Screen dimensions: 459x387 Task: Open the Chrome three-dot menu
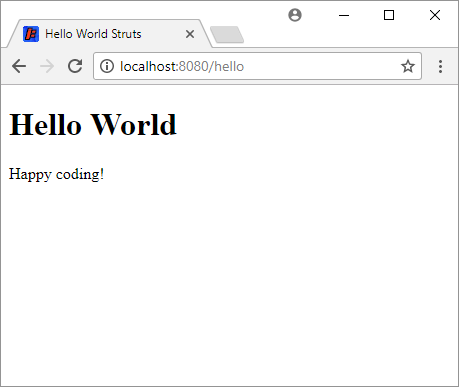(440, 66)
